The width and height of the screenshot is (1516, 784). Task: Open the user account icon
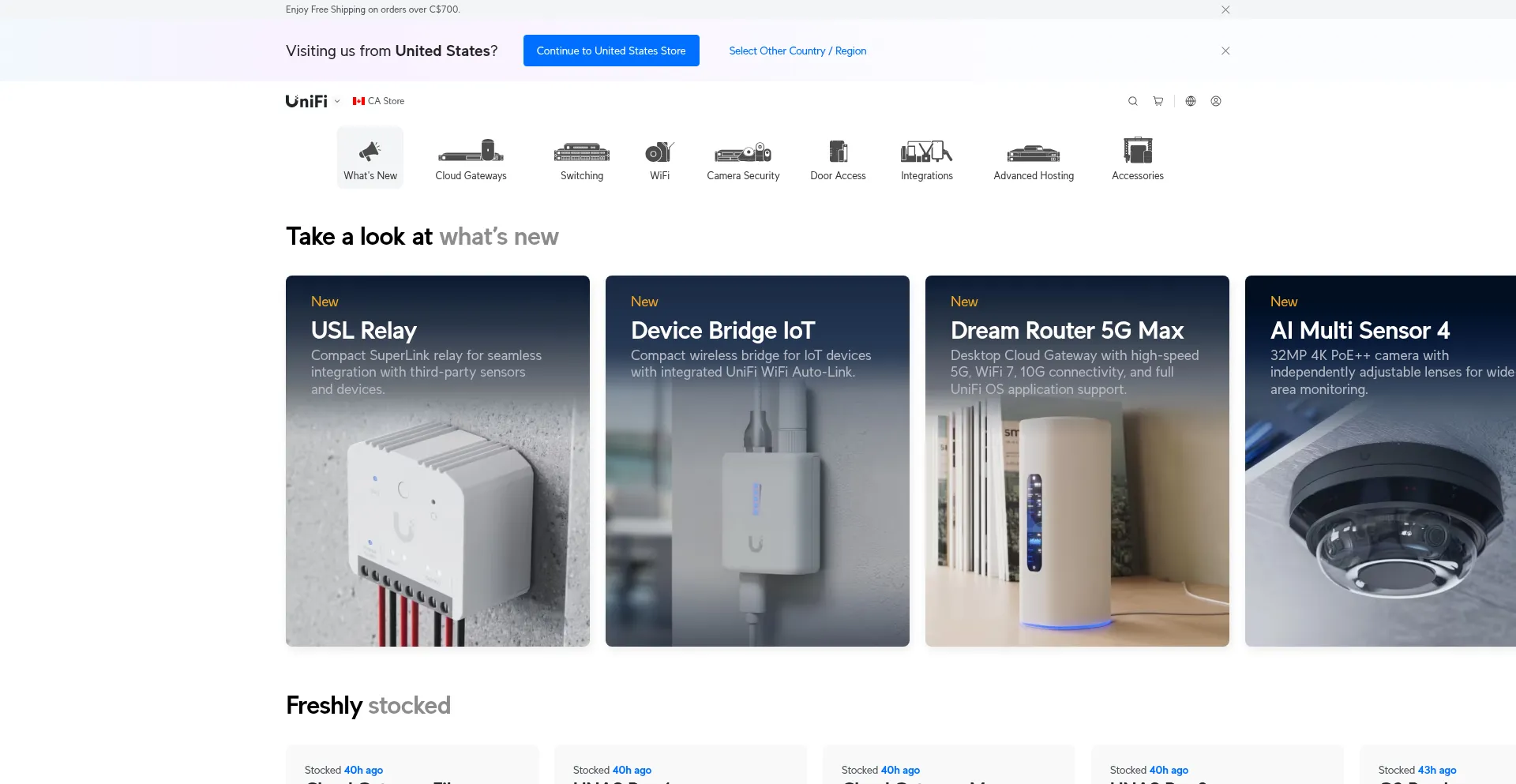tap(1216, 101)
